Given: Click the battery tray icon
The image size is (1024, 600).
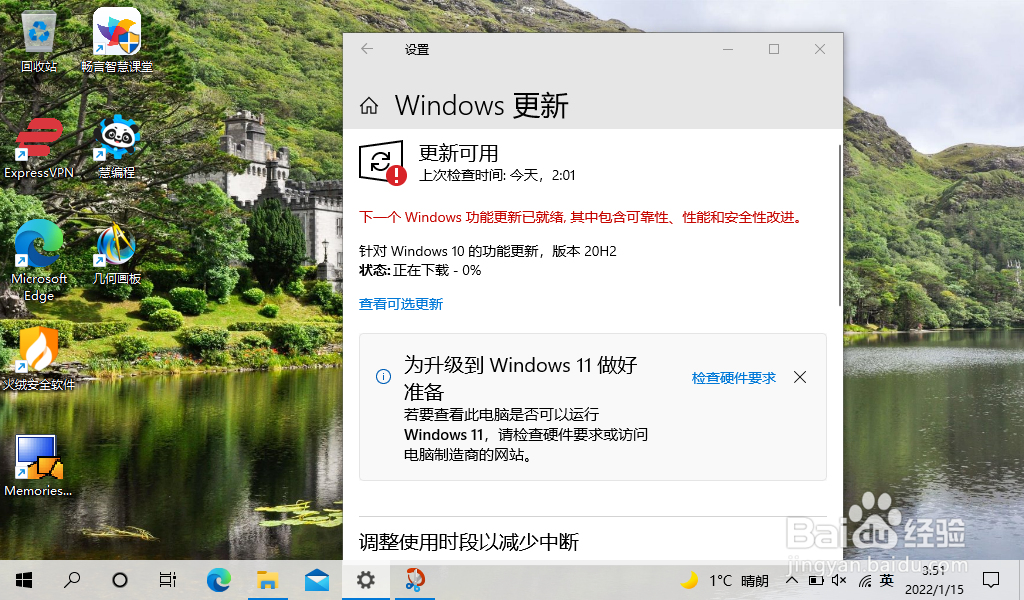Looking at the screenshot, I should [816, 580].
